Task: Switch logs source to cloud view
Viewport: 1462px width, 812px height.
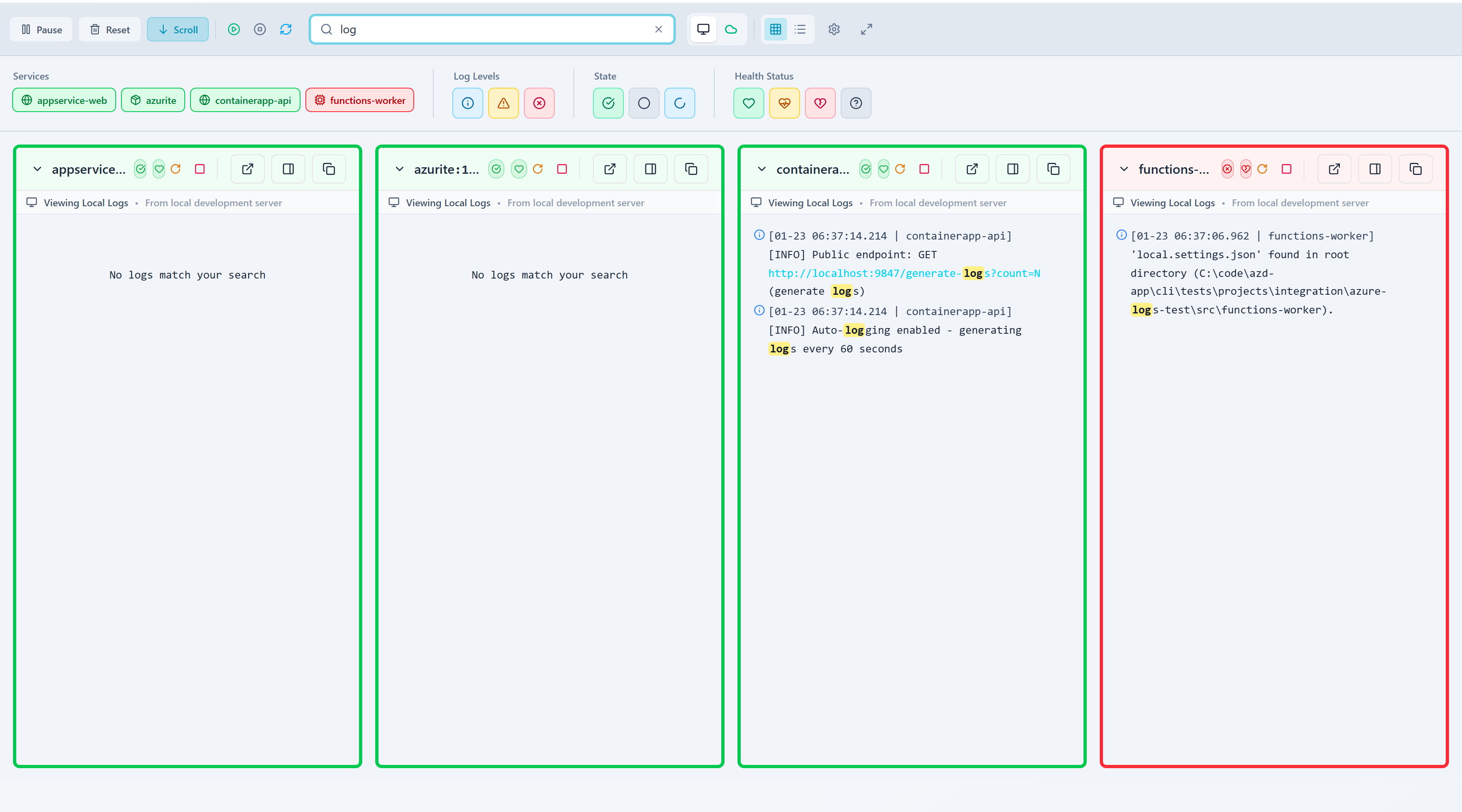Action: 731,29
